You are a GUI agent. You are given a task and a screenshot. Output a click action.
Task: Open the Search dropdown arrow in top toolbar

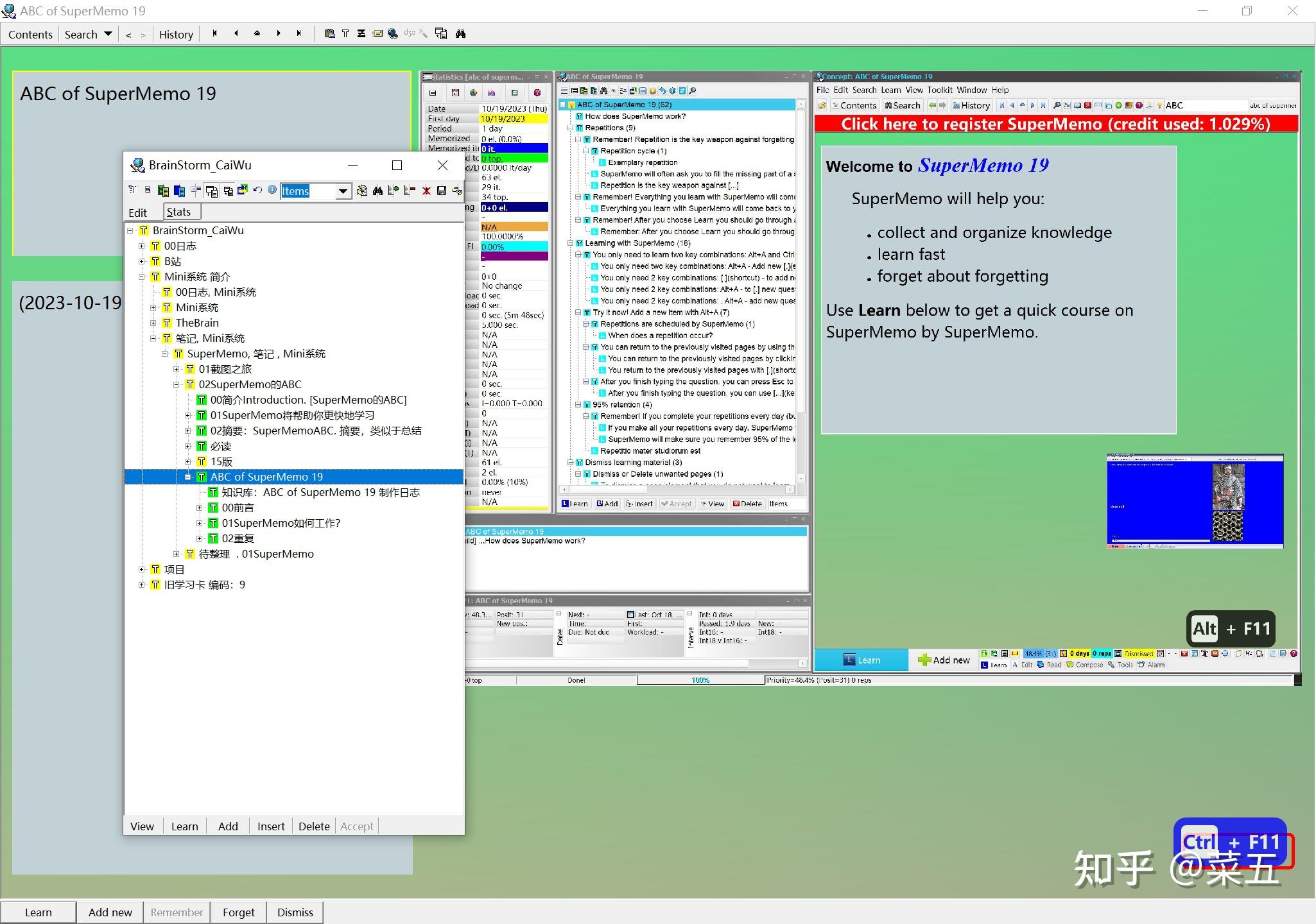tap(108, 34)
